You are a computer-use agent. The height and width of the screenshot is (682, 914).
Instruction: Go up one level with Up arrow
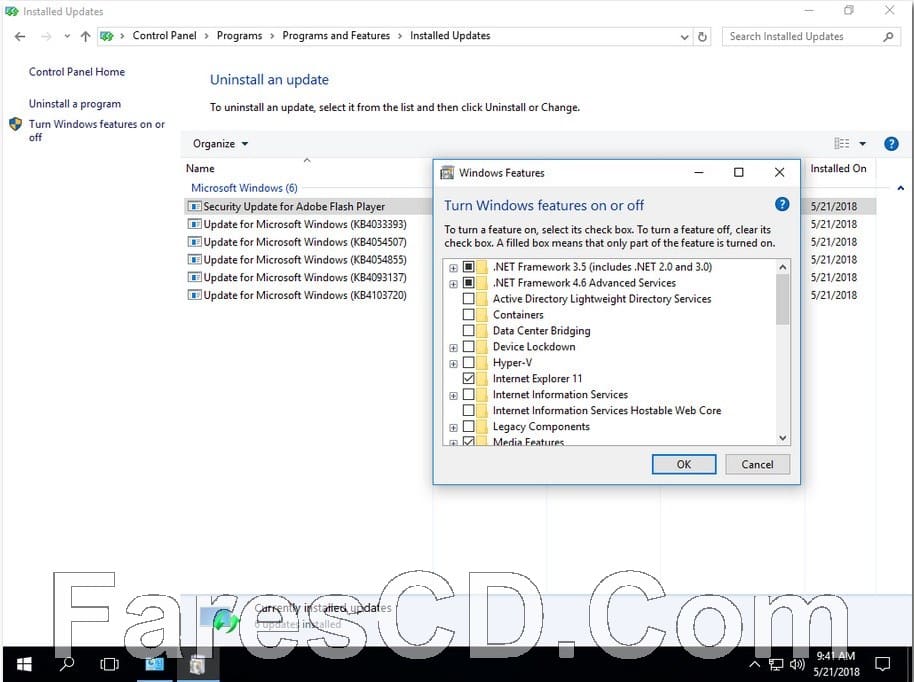86,37
